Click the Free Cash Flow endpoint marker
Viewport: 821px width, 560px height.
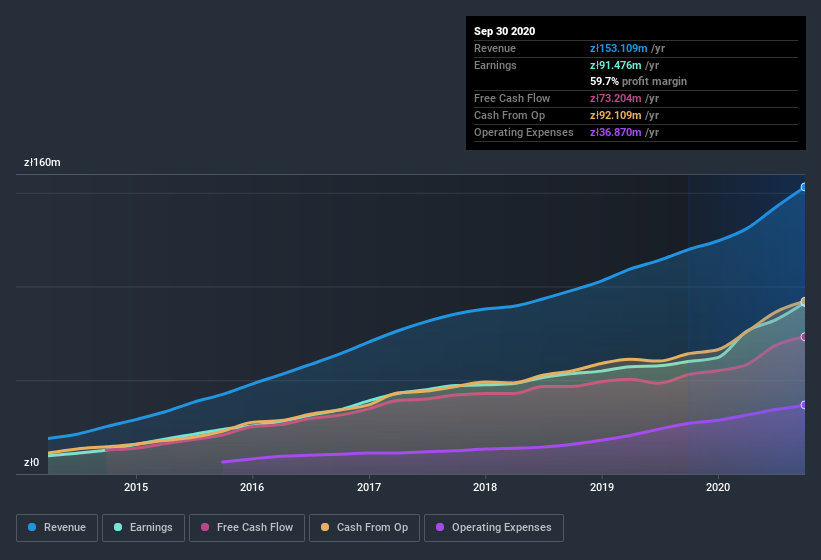click(x=804, y=337)
